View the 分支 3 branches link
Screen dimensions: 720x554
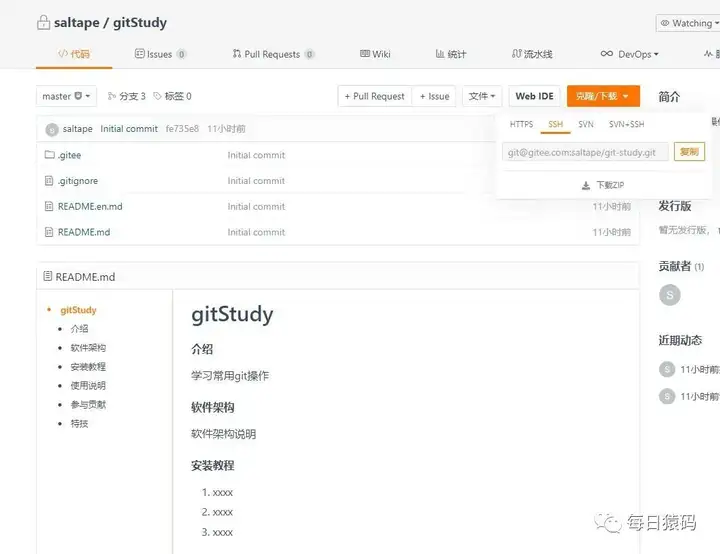[x=126, y=96]
